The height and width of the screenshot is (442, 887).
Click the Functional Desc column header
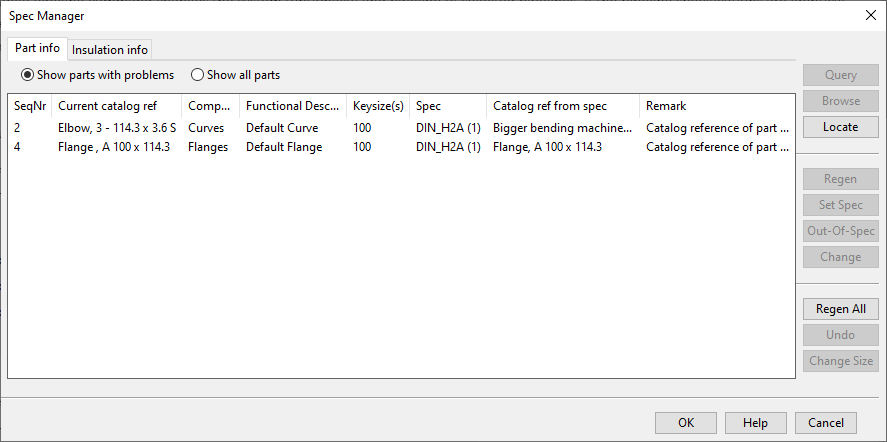(x=292, y=106)
